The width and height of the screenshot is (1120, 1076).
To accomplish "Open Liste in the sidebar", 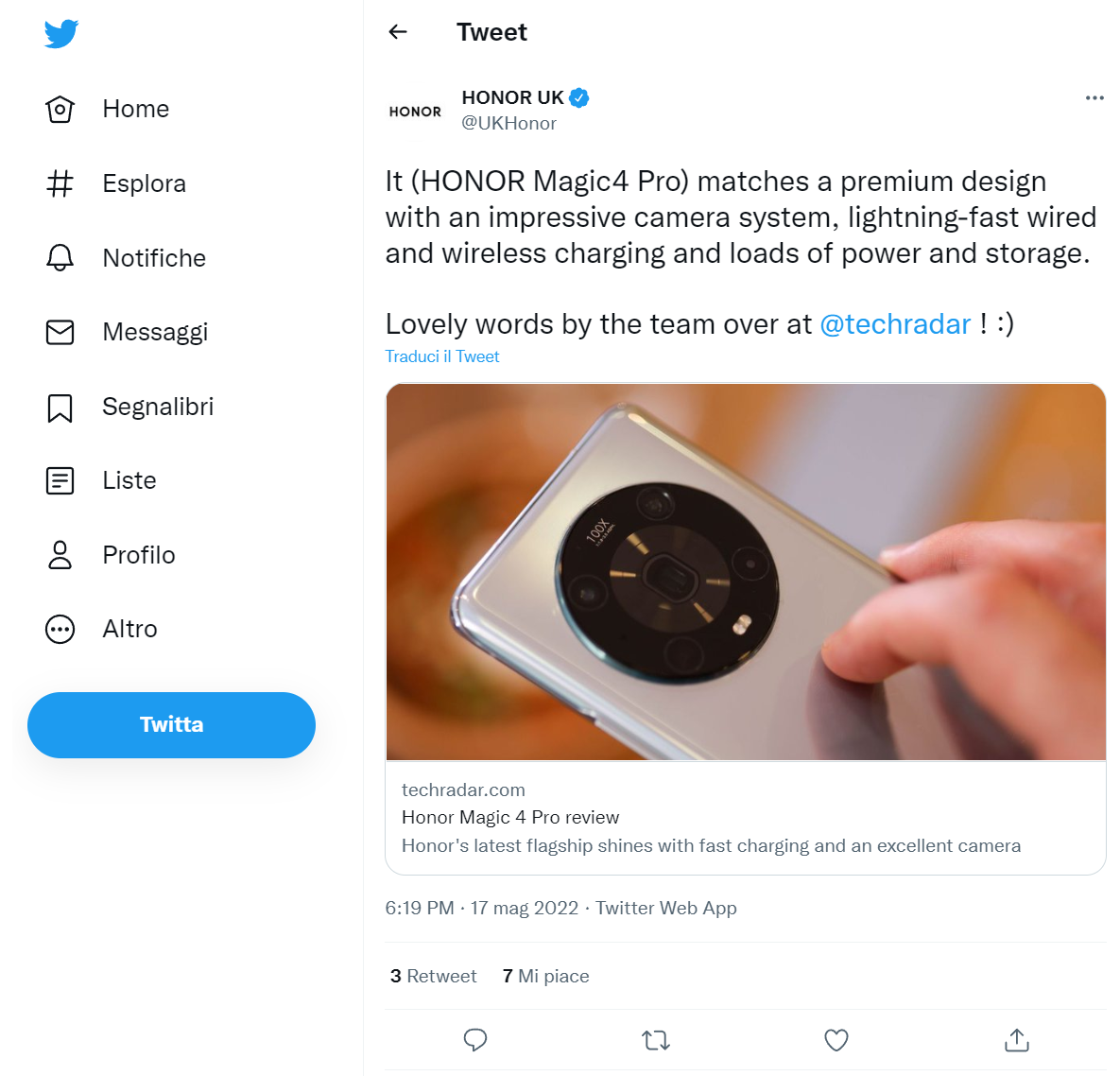I will 129,480.
